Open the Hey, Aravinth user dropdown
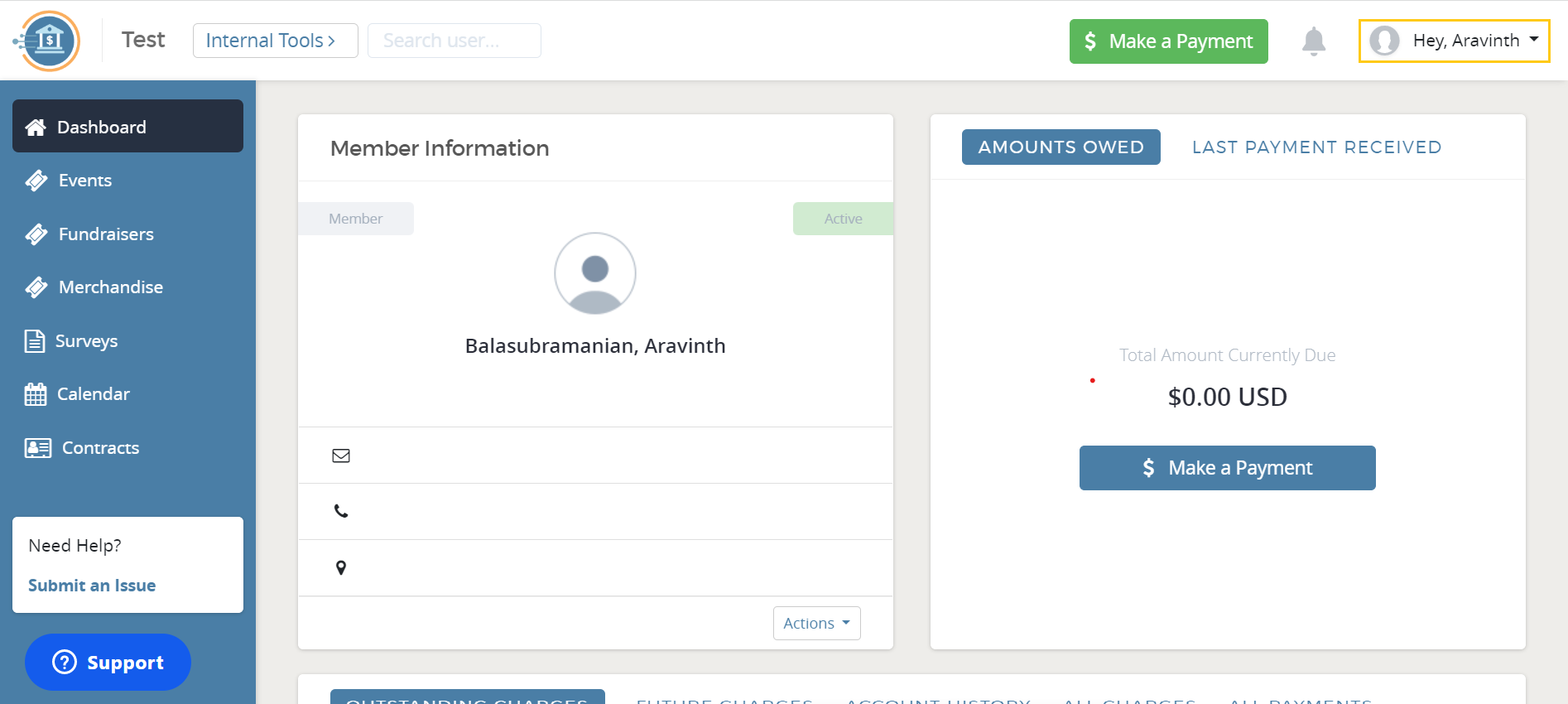 coord(1454,41)
